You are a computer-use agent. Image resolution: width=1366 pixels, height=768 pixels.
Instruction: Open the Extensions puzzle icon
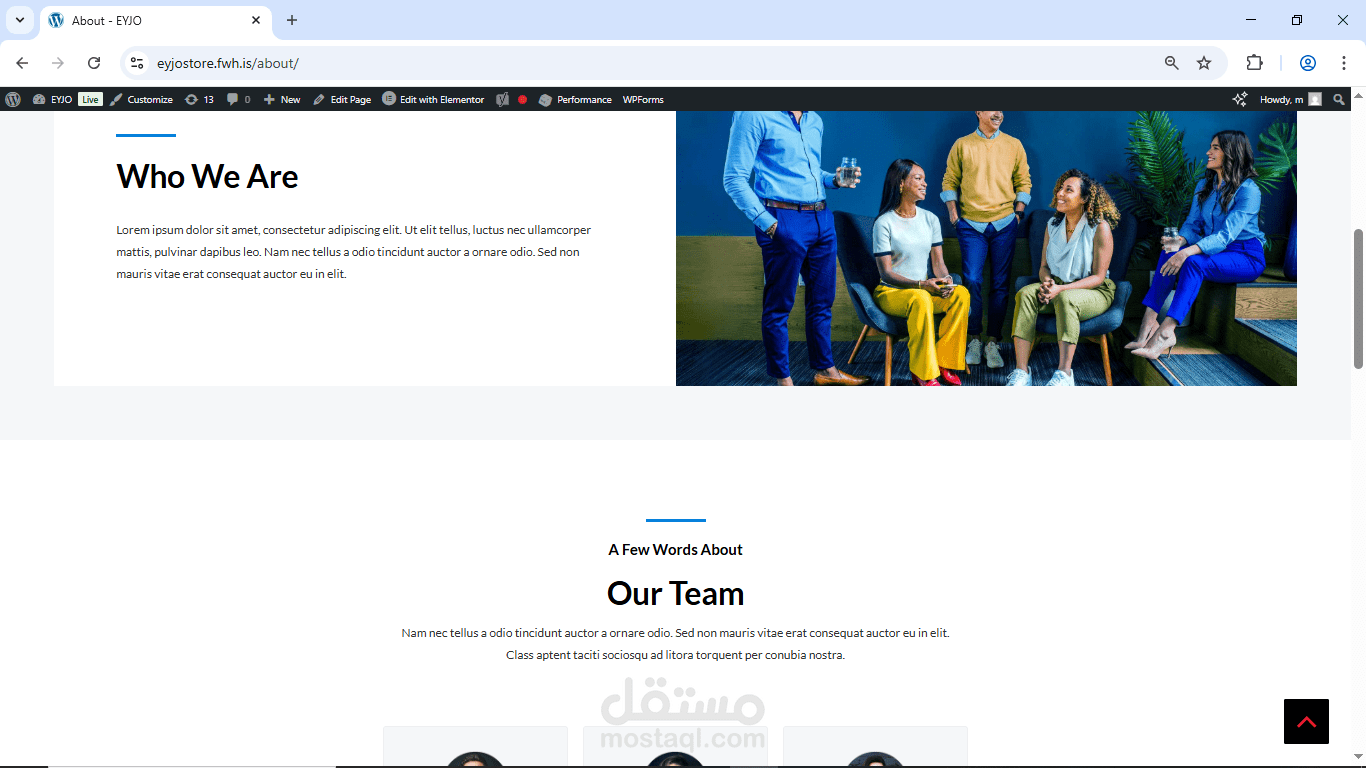tap(1254, 63)
